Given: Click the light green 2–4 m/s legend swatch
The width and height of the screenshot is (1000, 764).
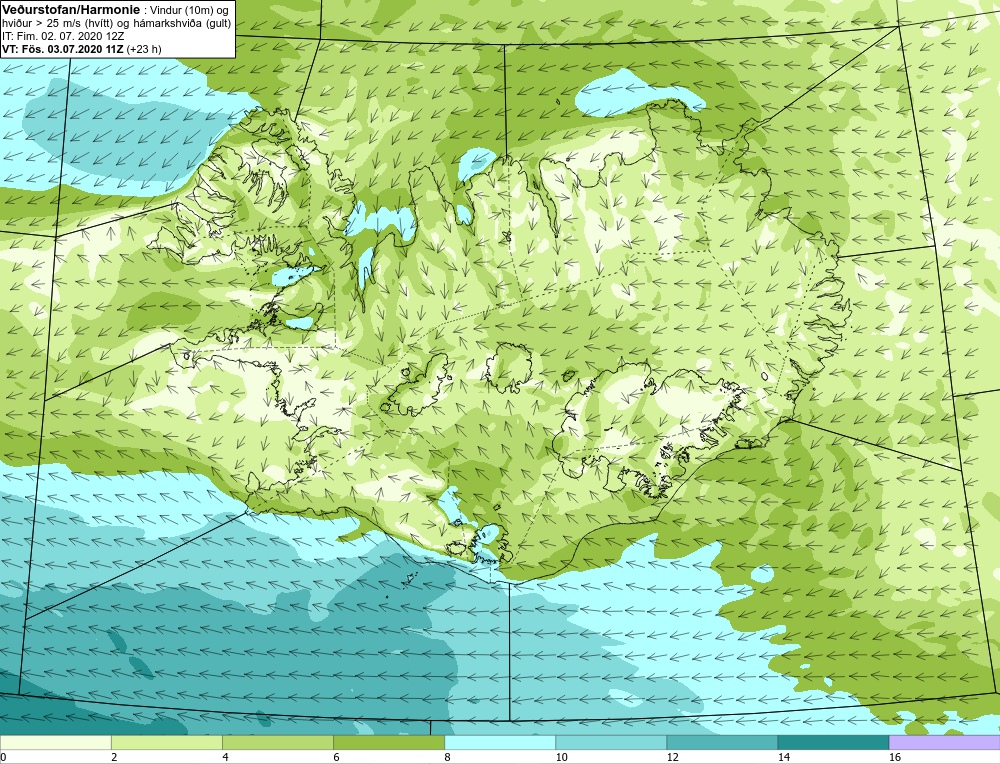Looking at the screenshot, I should coord(166,742).
